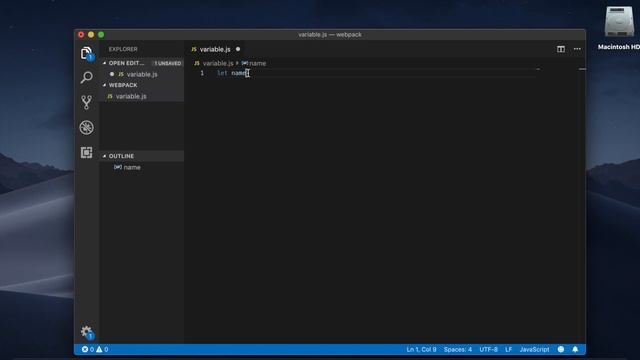Click the Ln 1, Col 9 position indicator
The height and width of the screenshot is (360, 640).
421,349
